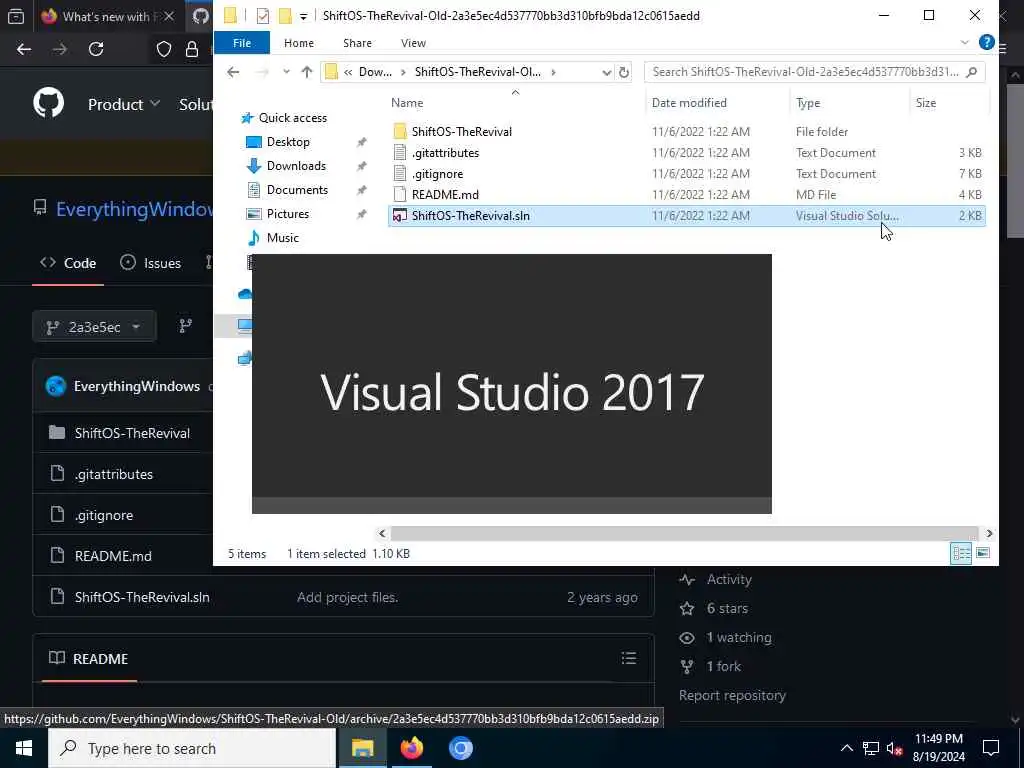Select .gitignore file in Explorer
The width and height of the screenshot is (1024, 768).
(437, 174)
